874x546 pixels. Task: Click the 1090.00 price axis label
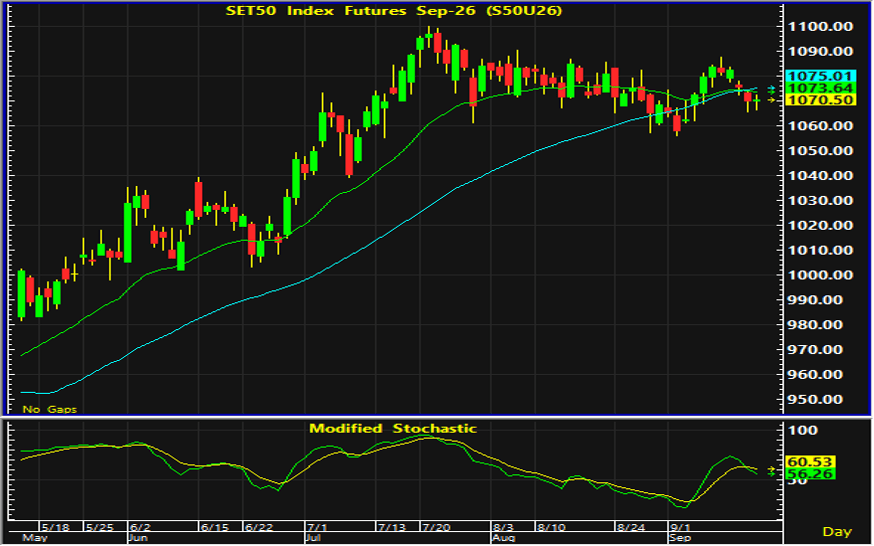(820, 51)
